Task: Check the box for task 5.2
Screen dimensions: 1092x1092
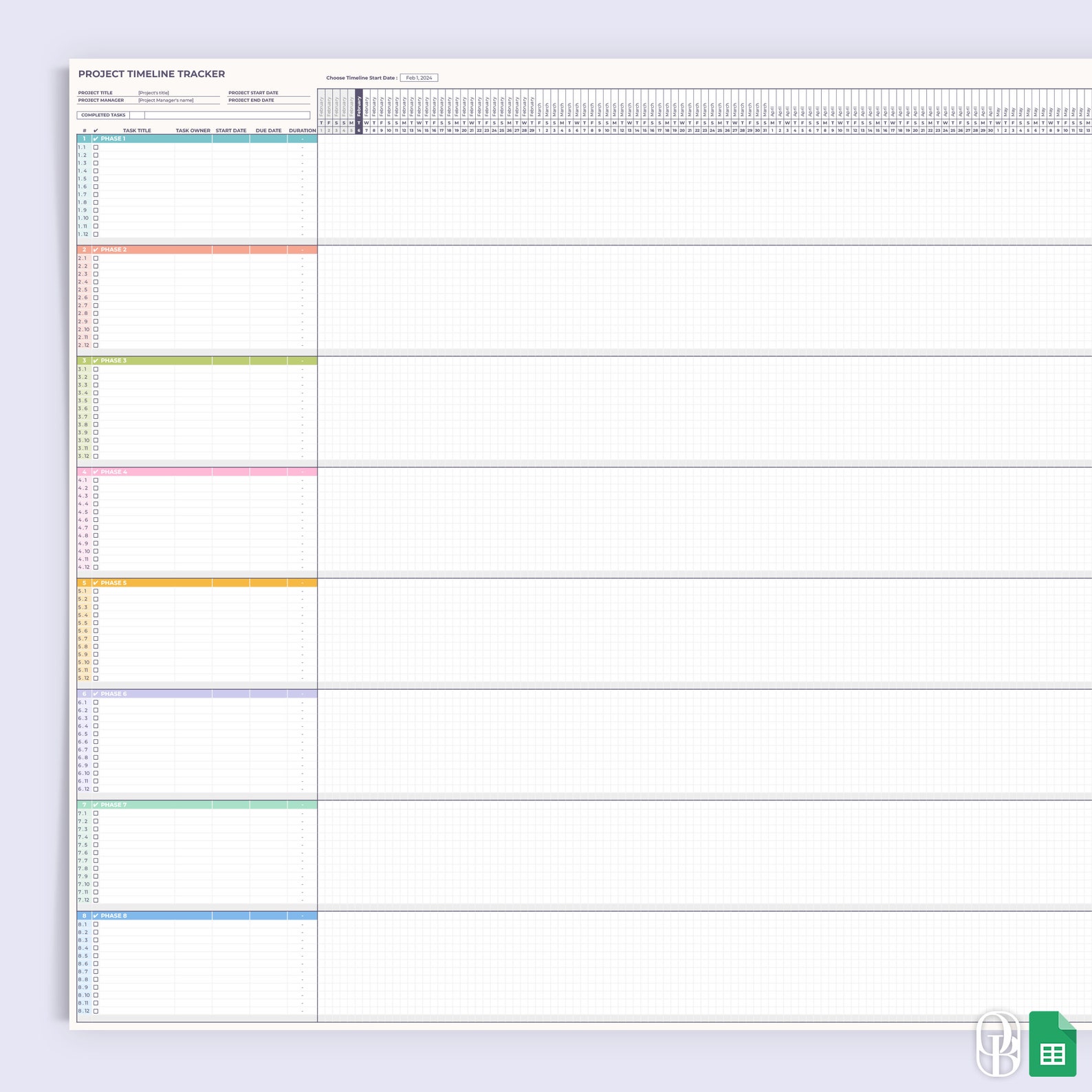Action: click(x=96, y=599)
